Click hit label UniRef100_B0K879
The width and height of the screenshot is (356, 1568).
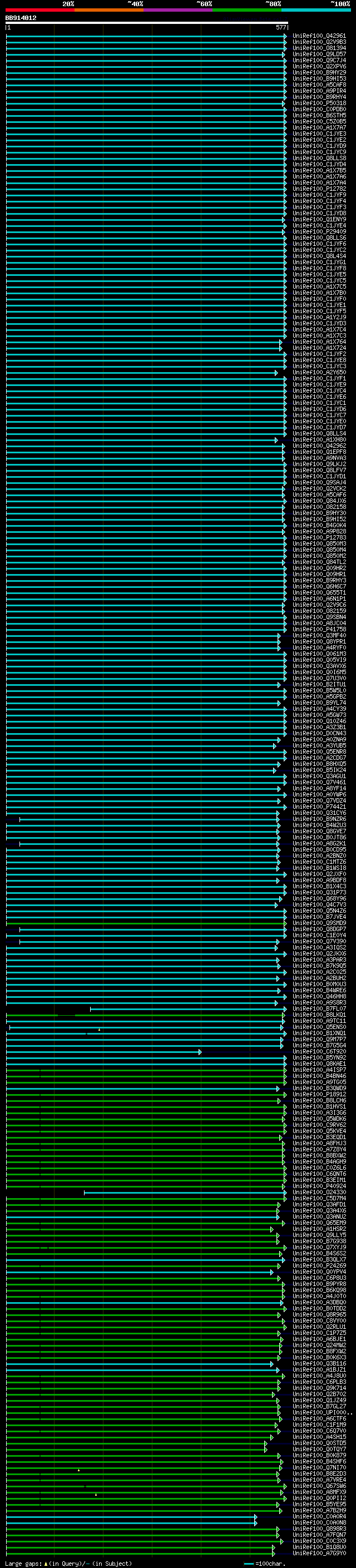point(319,1455)
